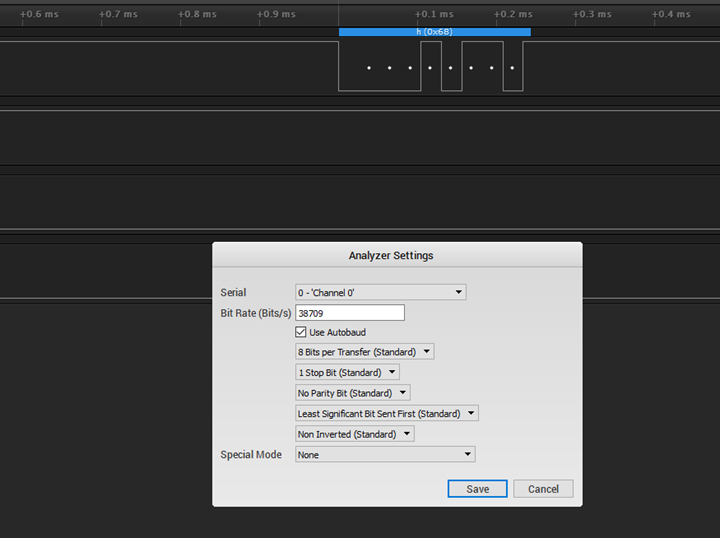This screenshot has width=720, height=538.
Task: Expand the 1 Stop Bit dropdown
Action: (347, 373)
